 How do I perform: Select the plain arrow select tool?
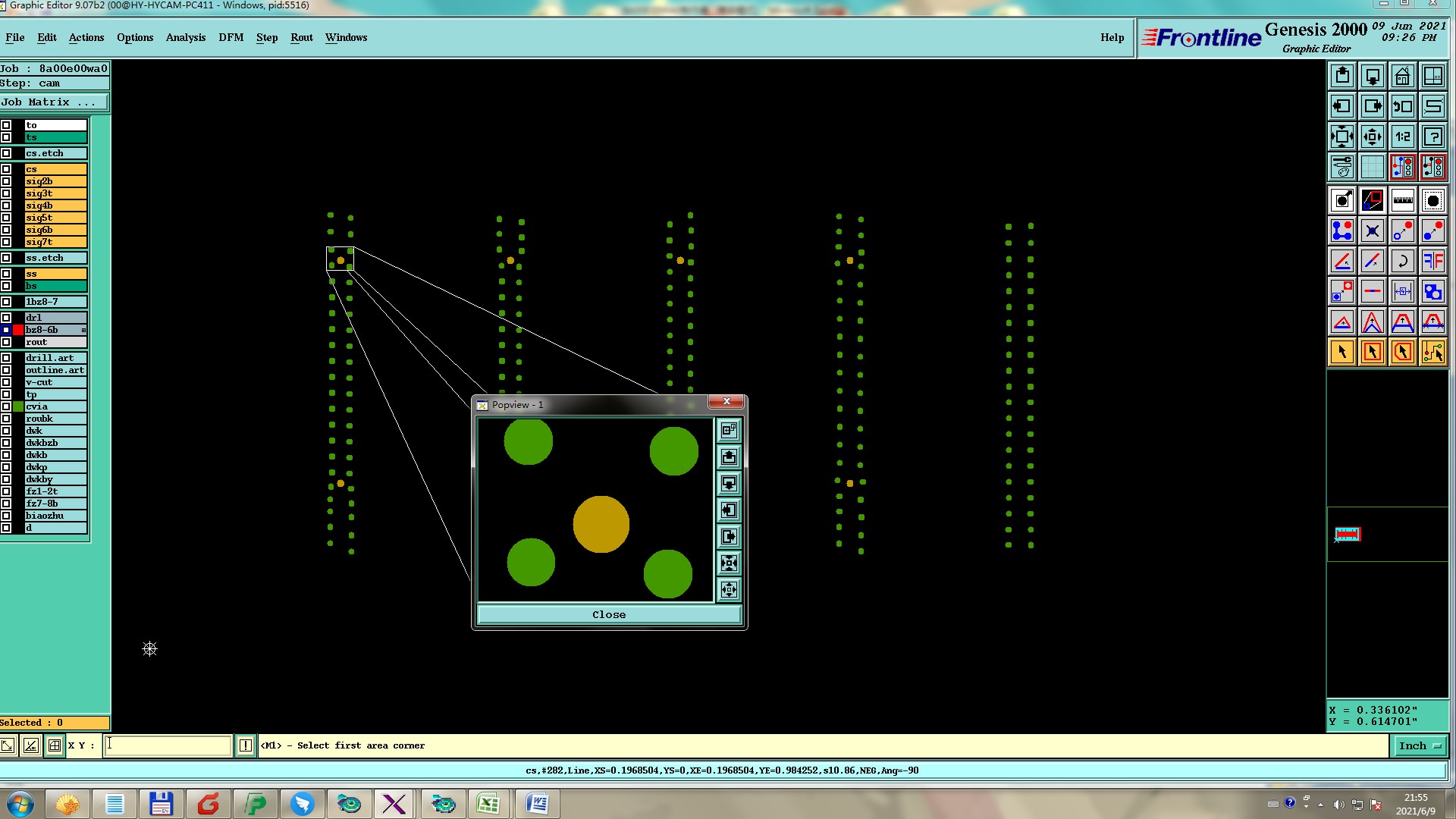1341,353
